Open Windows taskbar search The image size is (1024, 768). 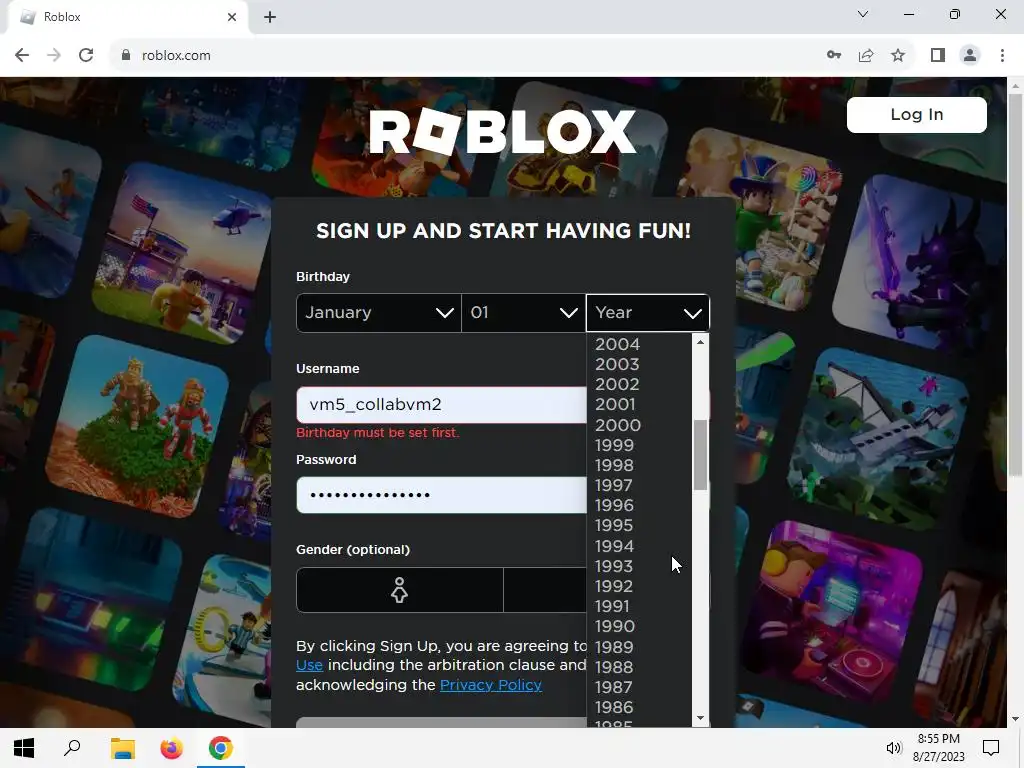tap(72, 748)
